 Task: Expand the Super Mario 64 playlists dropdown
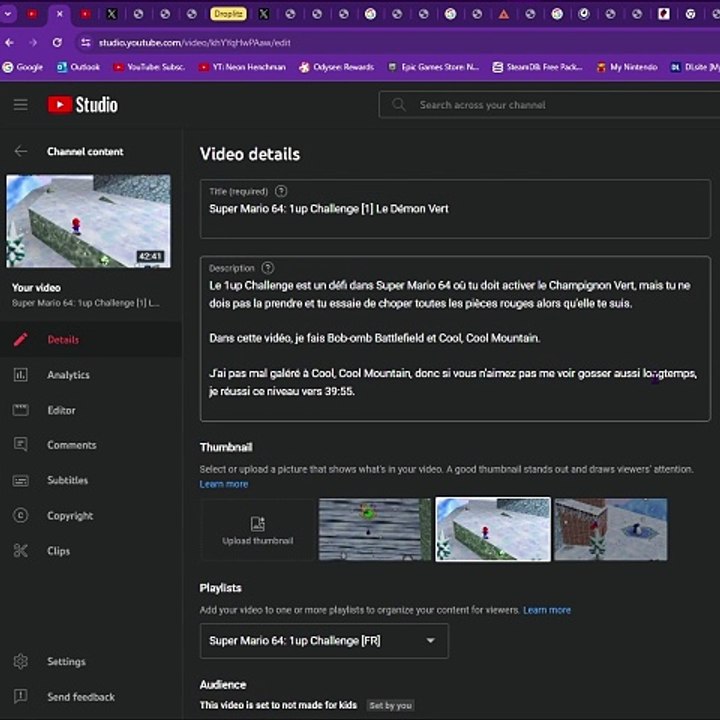324,641
